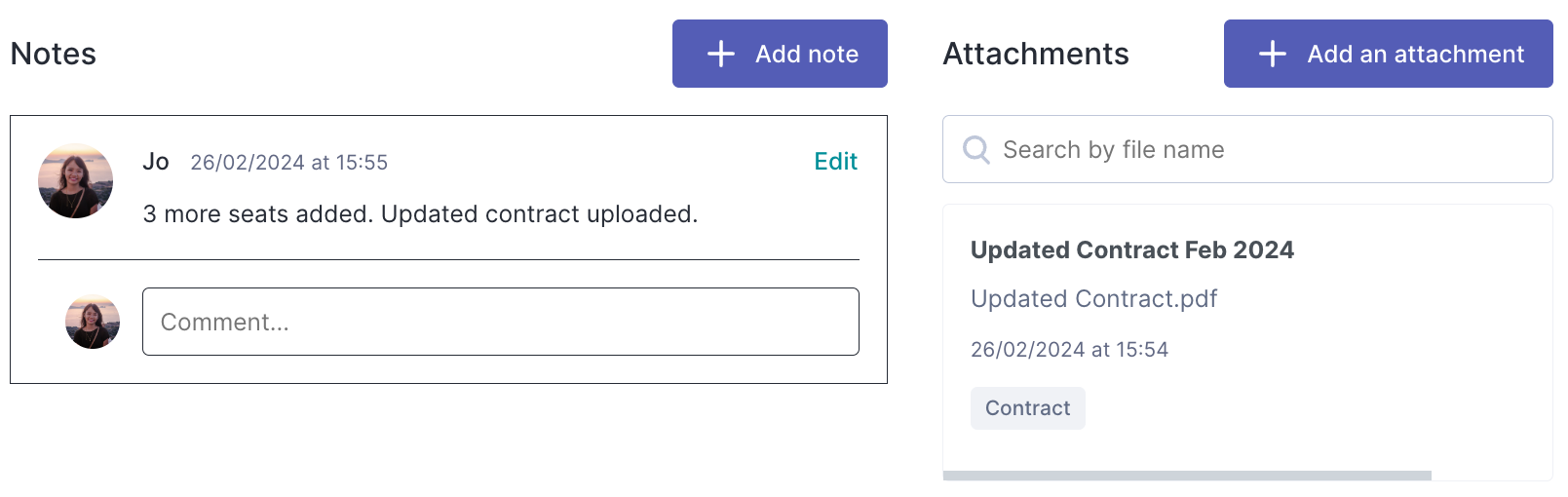The image size is (1568, 497).
Task: Focus the Comment... input field
Action: (x=501, y=322)
